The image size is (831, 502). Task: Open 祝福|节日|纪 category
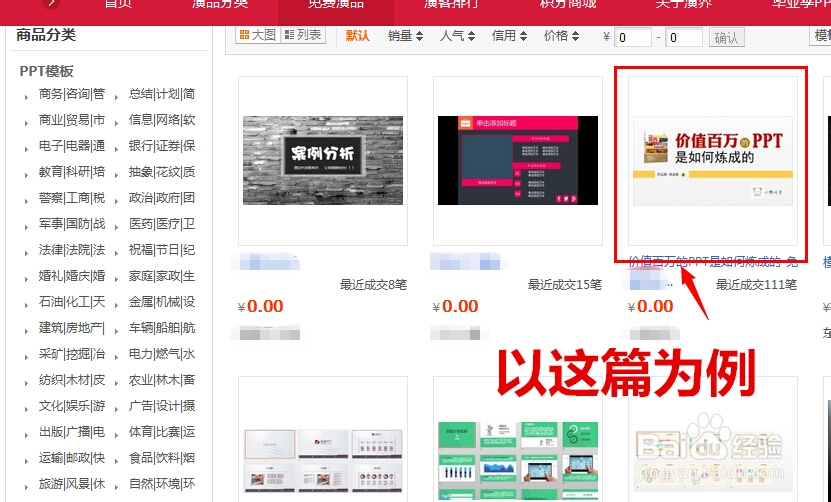162,250
